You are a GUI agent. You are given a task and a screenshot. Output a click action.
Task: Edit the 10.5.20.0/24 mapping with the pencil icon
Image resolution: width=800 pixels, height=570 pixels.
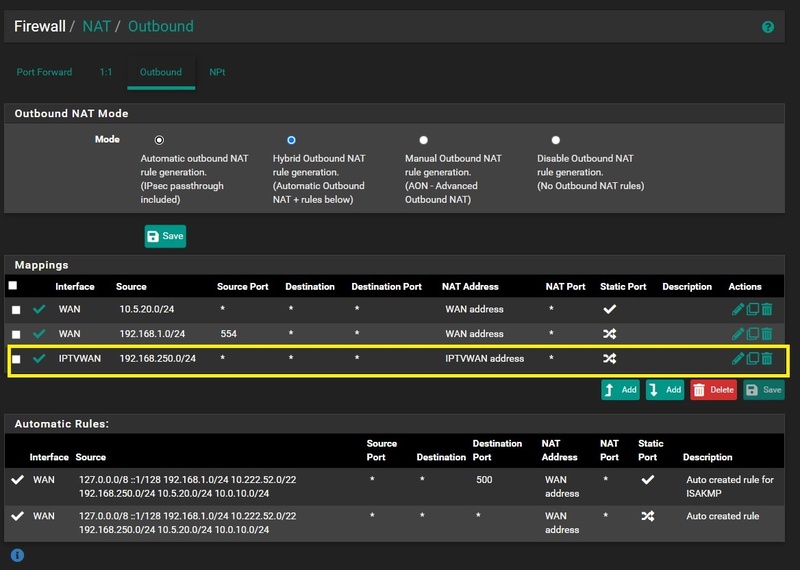click(737, 309)
